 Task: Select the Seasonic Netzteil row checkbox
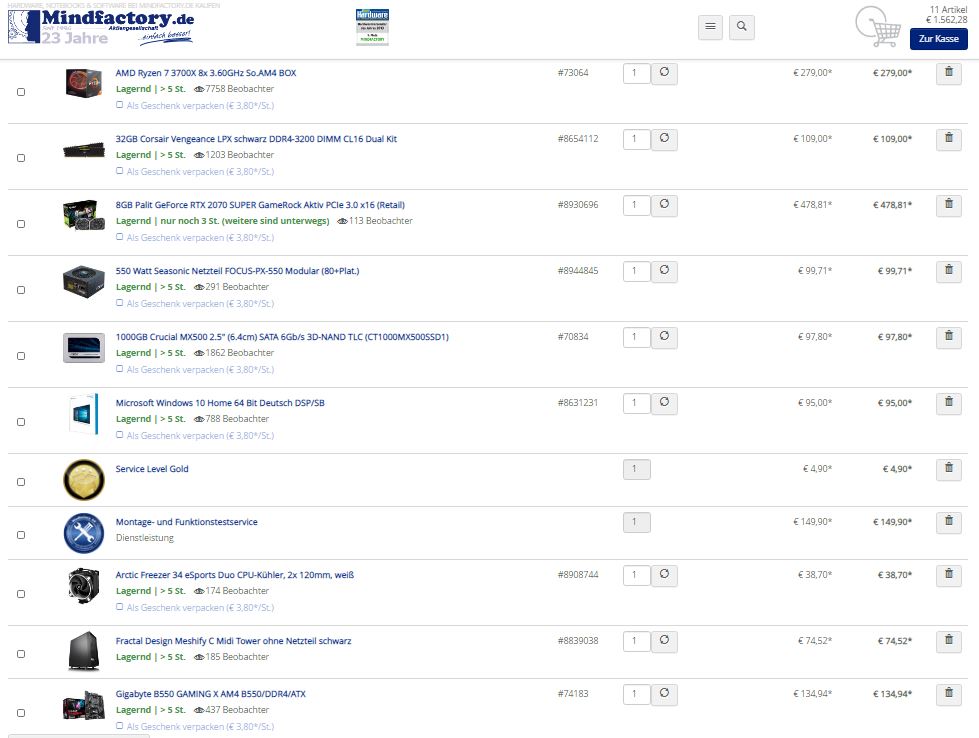click(21, 290)
